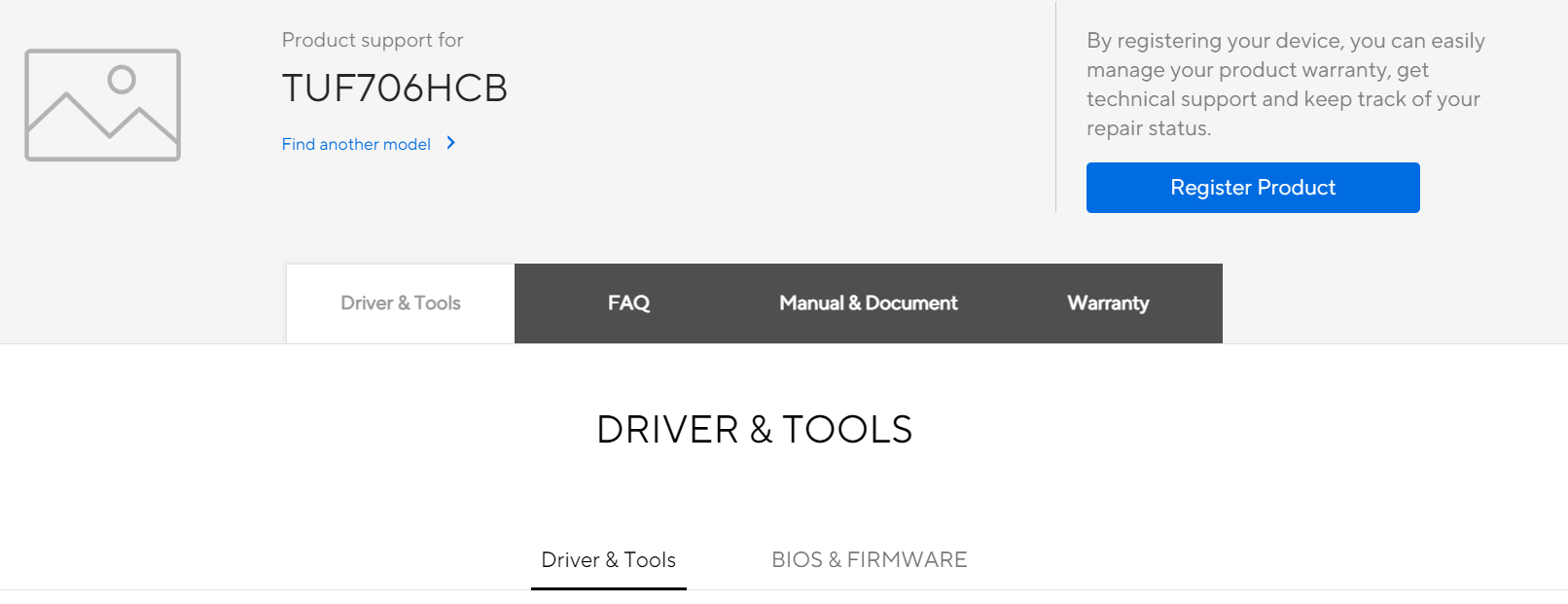1568x604 pixels.
Task: Click the product image placeholder thumbnail
Action: [x=102, y=105]
